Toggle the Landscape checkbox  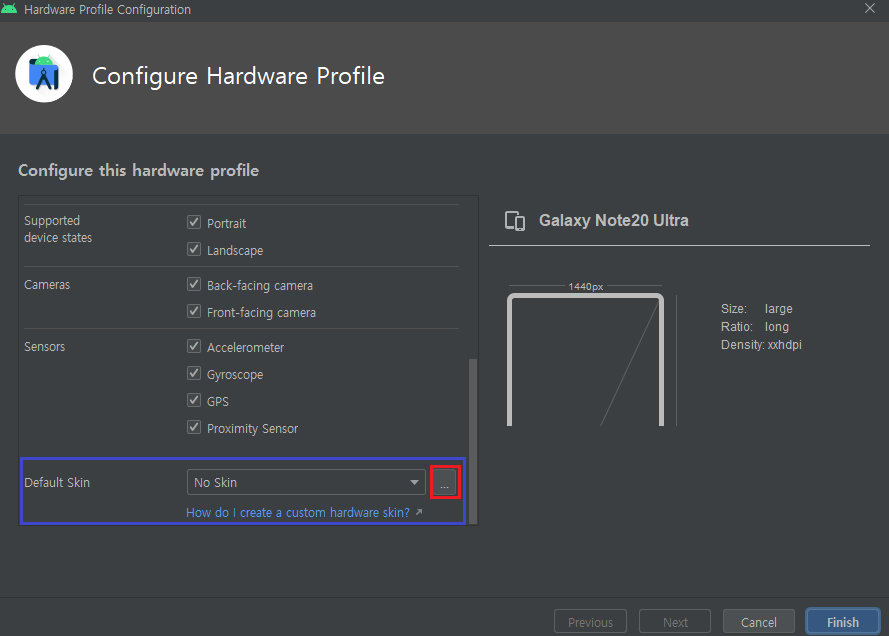(x=194, y=249)
